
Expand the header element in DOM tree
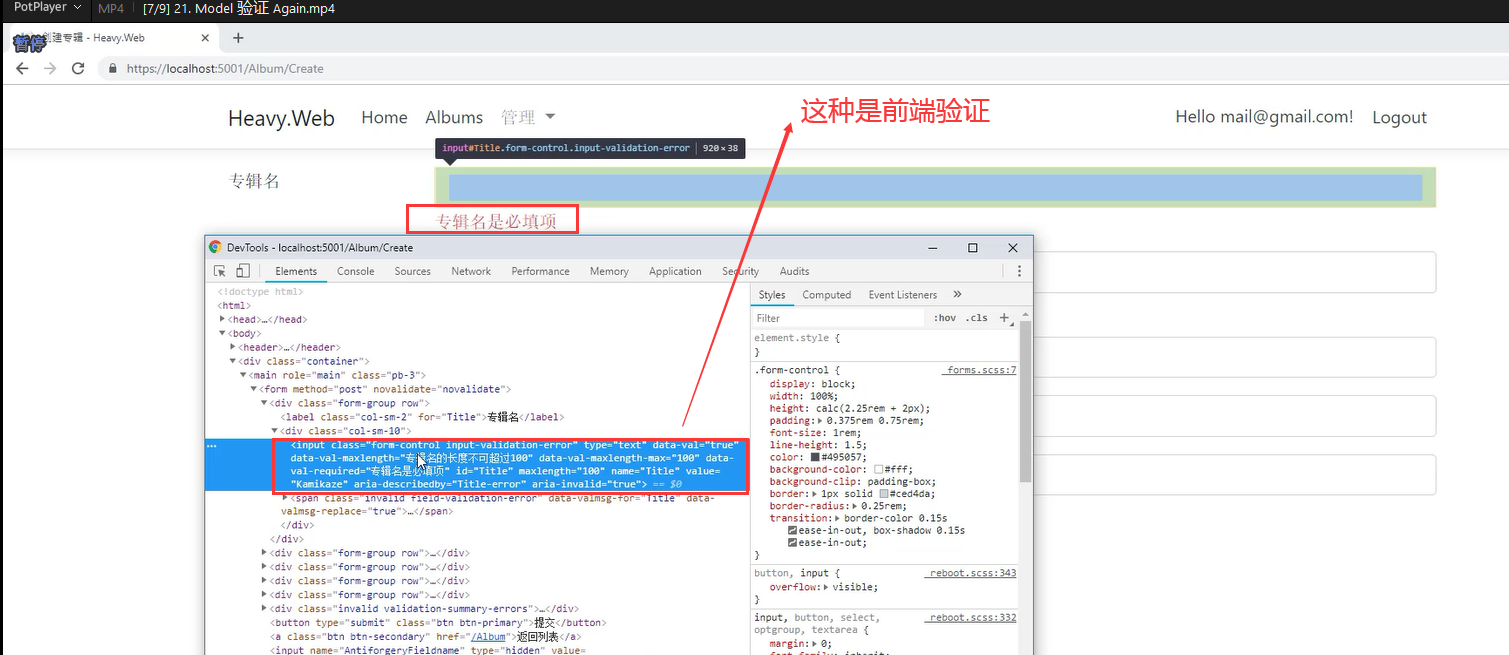point(233,347)
